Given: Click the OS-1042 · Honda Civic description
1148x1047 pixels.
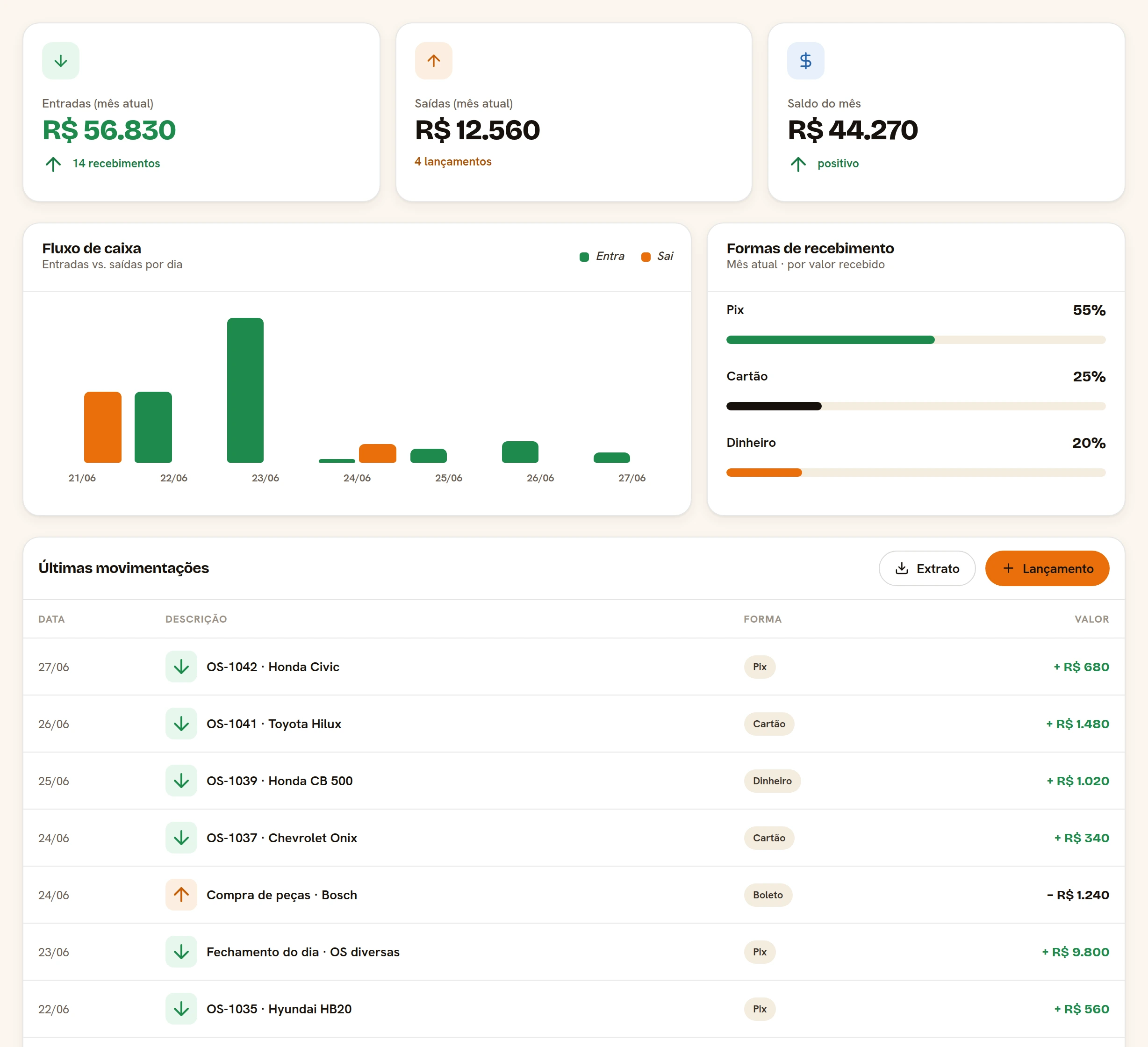Looking at the screenshot, I should [273, 667].
